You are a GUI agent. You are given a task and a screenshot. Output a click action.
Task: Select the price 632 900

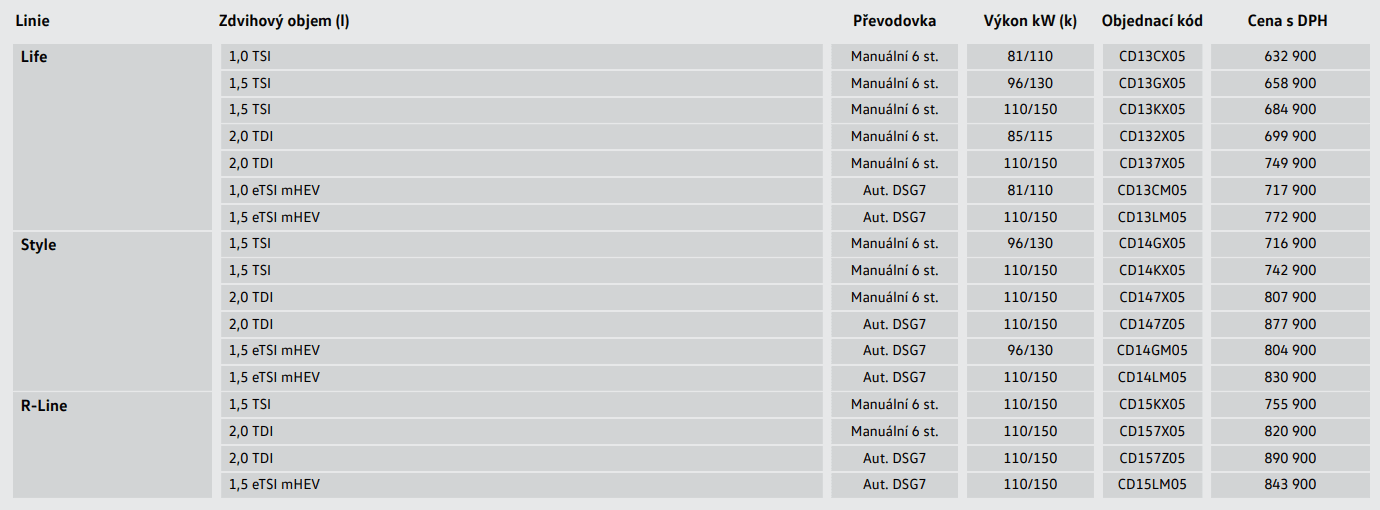(x=1289, y=56)
